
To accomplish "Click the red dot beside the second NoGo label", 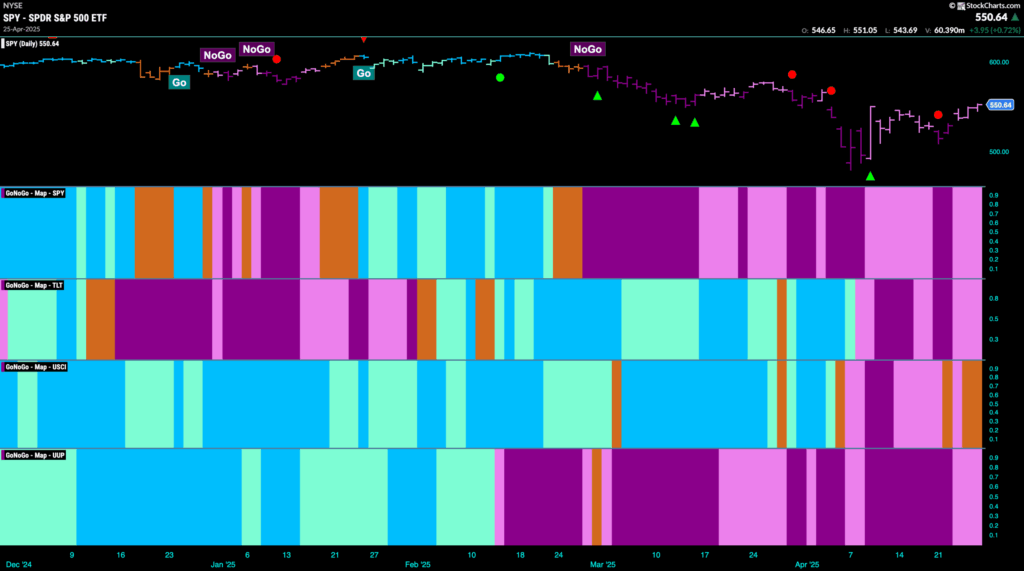I will 276,59.
